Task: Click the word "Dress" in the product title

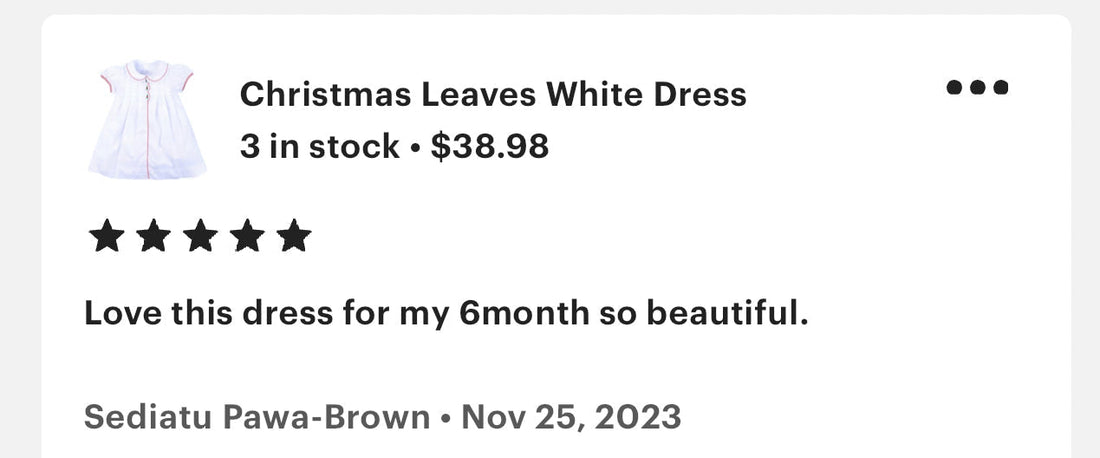Action: (699, 94)
